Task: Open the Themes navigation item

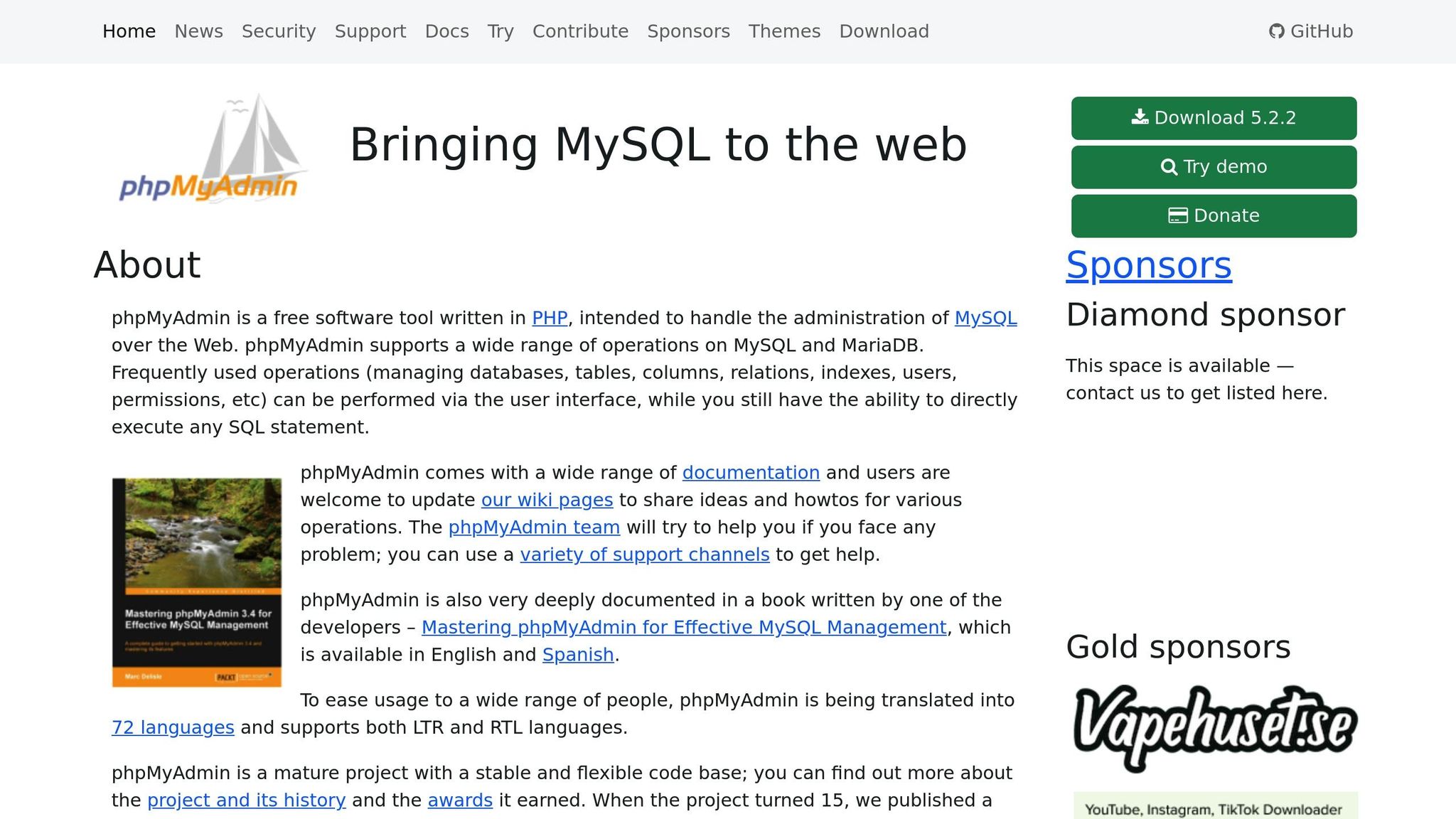Action: point(784,31)
